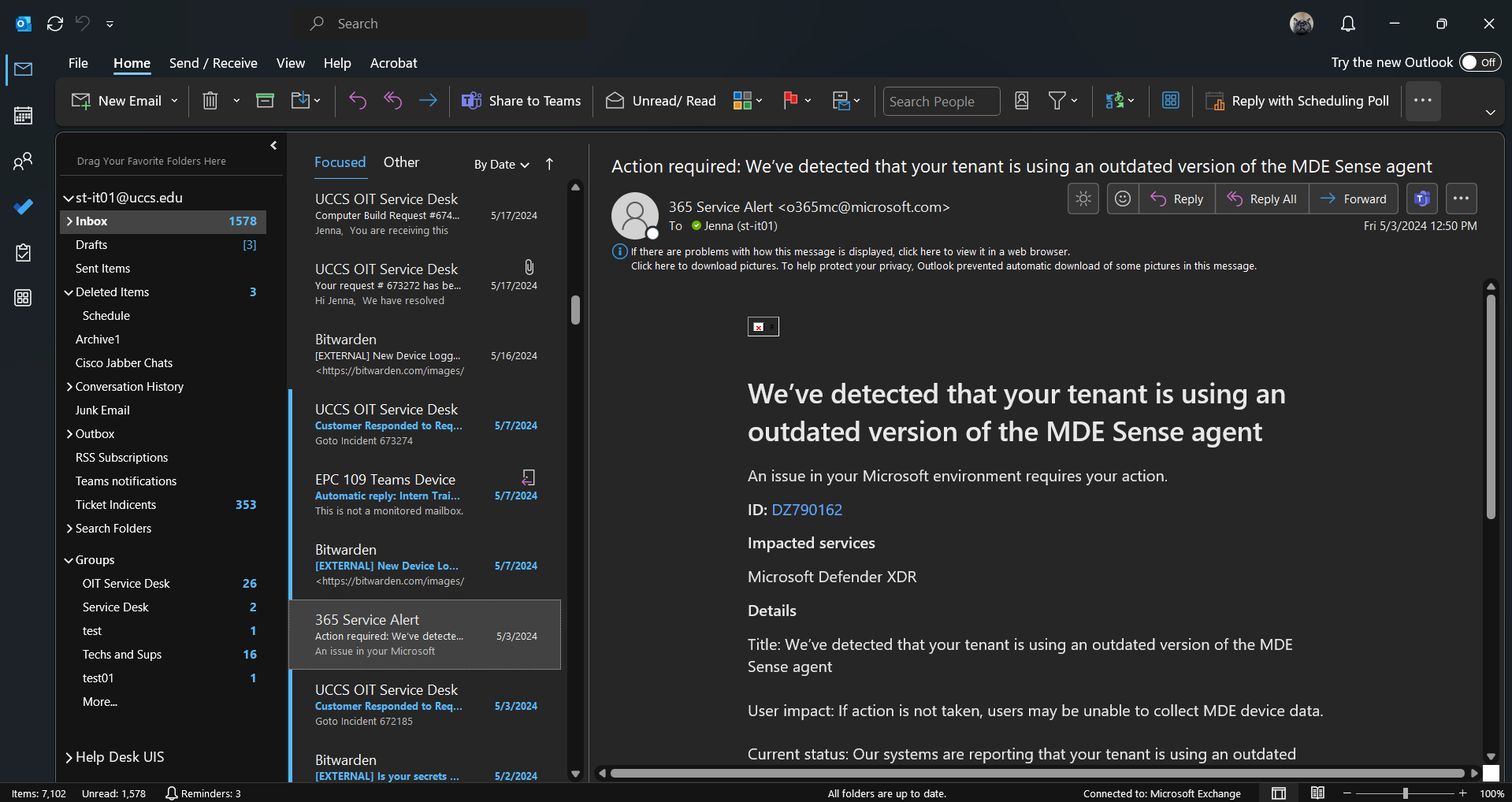The width and height of the screenshot is (1512, 802).
Task: Switch to Reading view in status bar
Action: [x=1317, y=793]
